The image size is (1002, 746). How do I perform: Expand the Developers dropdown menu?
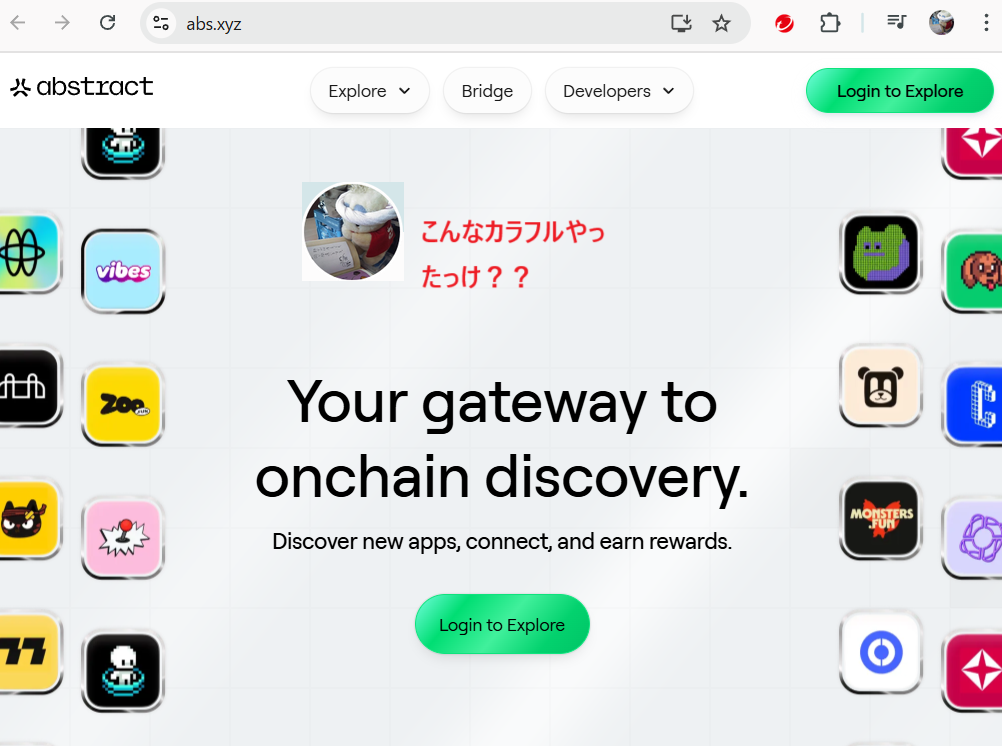619,91
